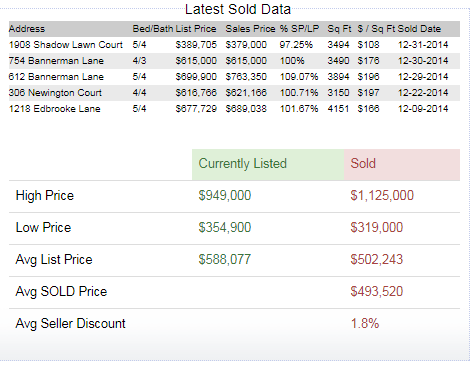The width and height of the screenshot is (472, 365).
Task: Click the Address column header
Action: click(27, 29)
